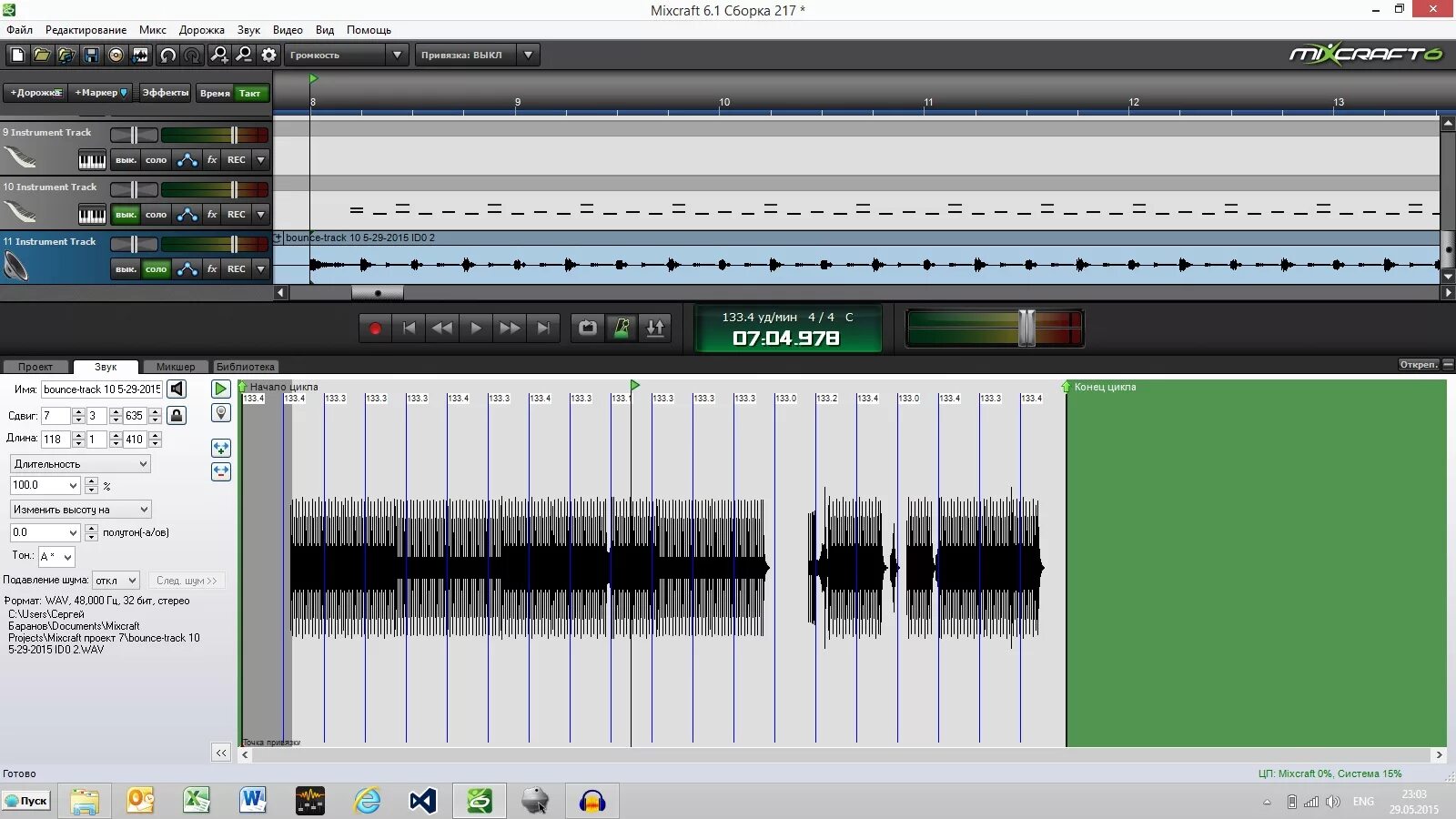The image size is (1456, 819).
Task: Click the +Маркер add marker button
Action: (x=101, y=93)
